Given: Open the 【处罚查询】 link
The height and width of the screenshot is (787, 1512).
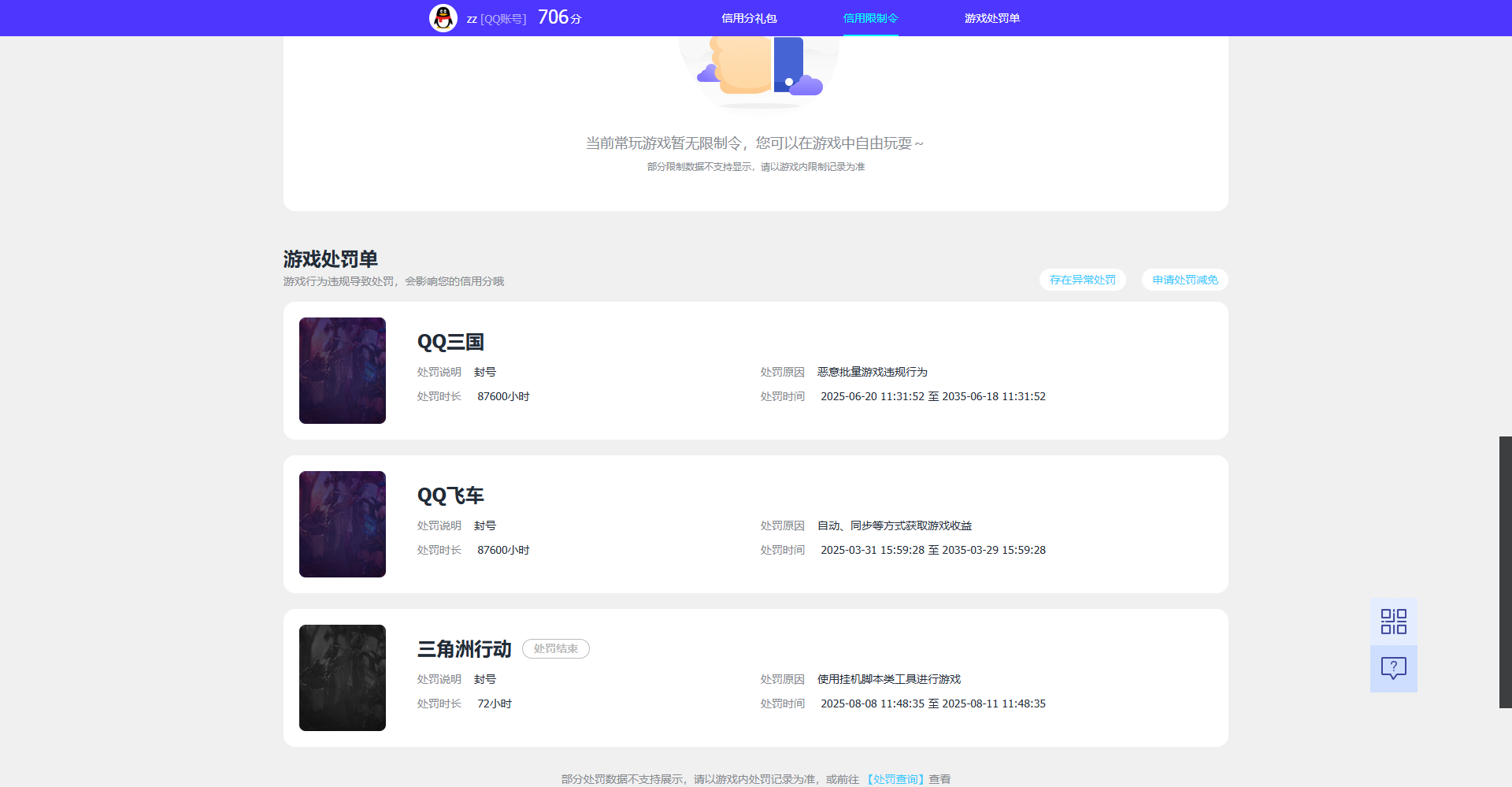Looking at the screenshot, I should click(895, 778).
